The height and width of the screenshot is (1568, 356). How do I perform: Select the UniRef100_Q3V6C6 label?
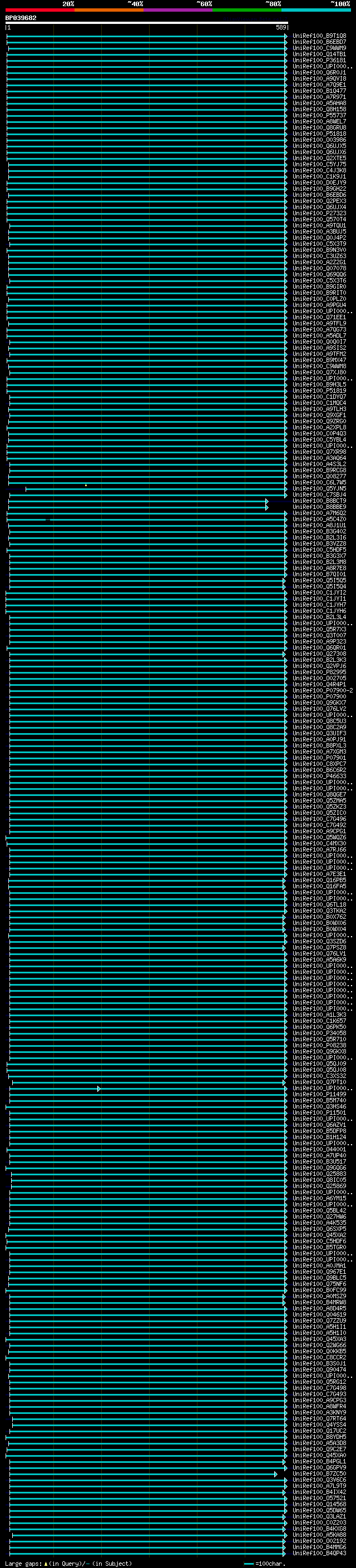coord(319,1479)
